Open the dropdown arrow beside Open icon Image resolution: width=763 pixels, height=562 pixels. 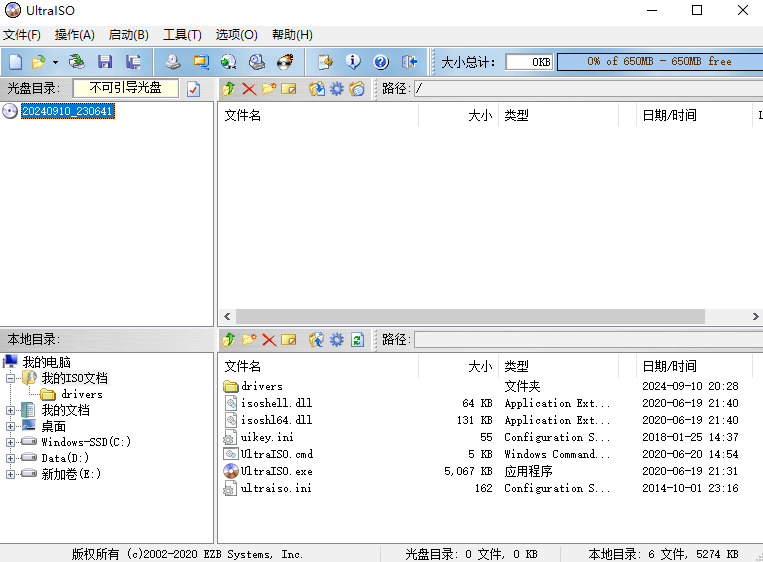coord(55,62)
